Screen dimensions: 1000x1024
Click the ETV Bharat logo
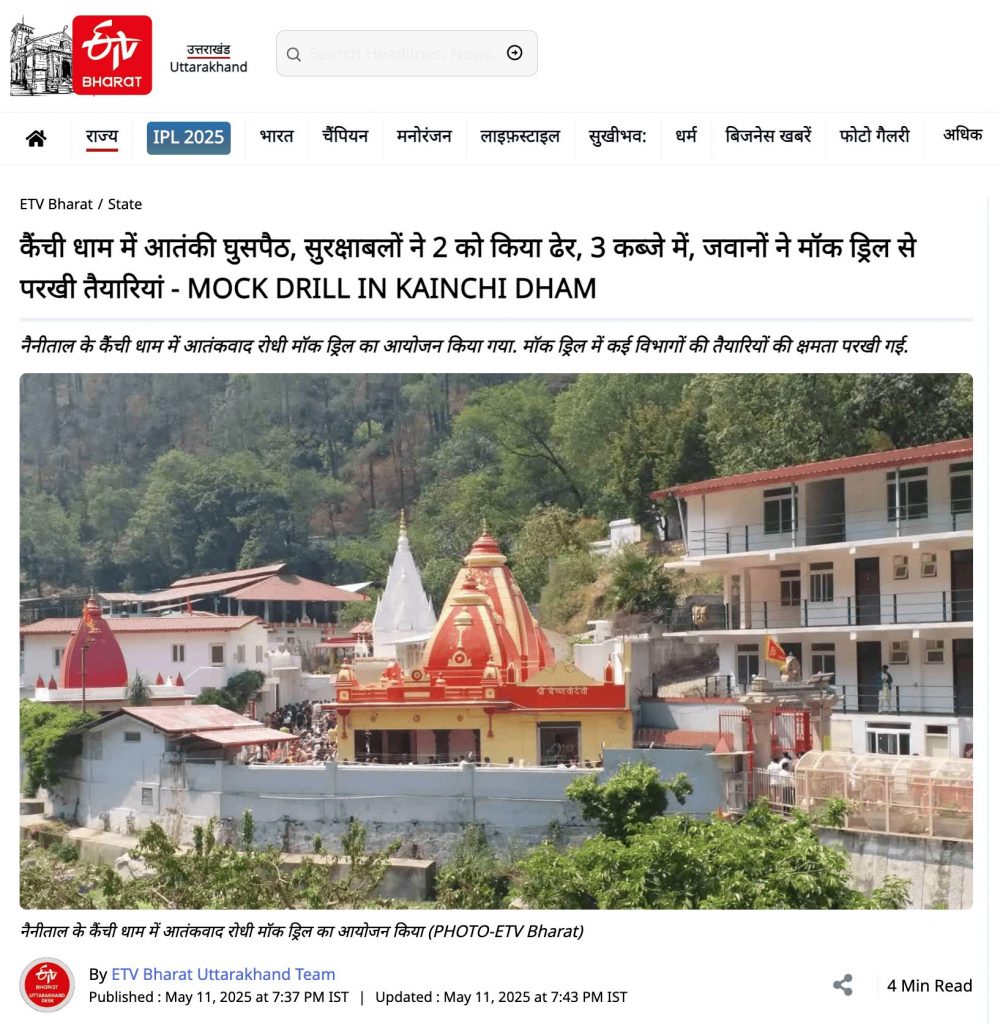pyautogui.click(x=112, y=56)
